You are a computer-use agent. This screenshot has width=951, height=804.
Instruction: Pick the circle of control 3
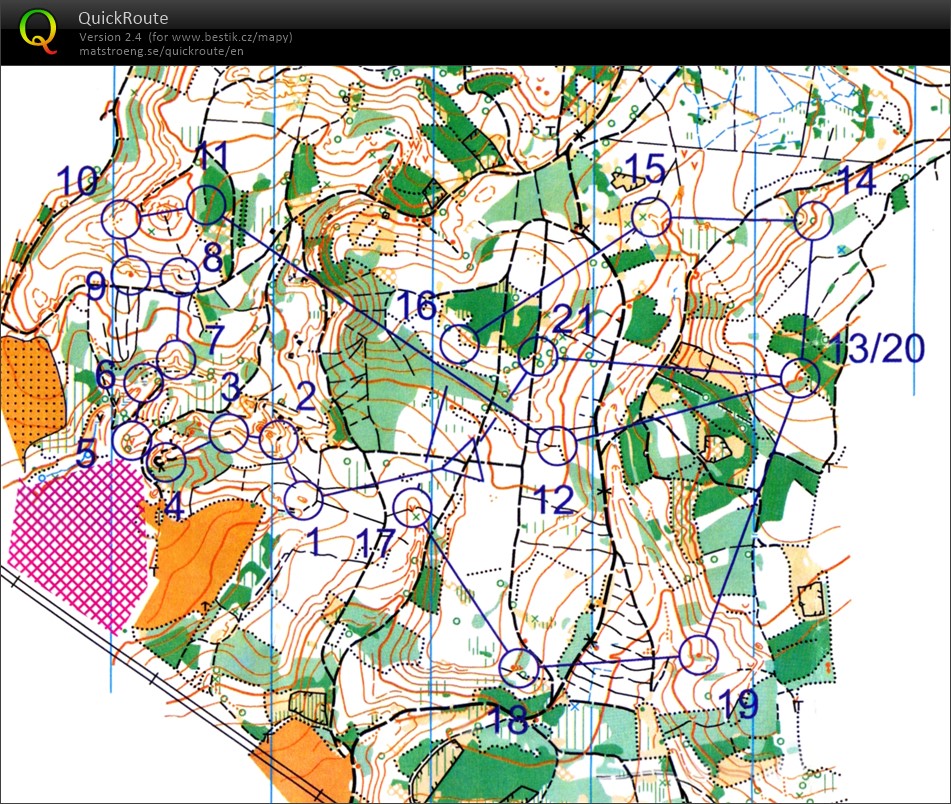229,433
